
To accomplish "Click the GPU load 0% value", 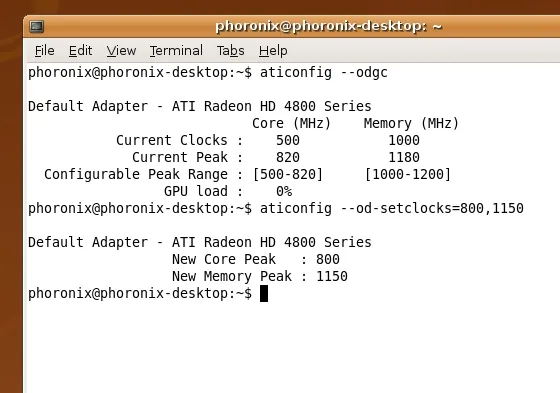I will [284, 191].
